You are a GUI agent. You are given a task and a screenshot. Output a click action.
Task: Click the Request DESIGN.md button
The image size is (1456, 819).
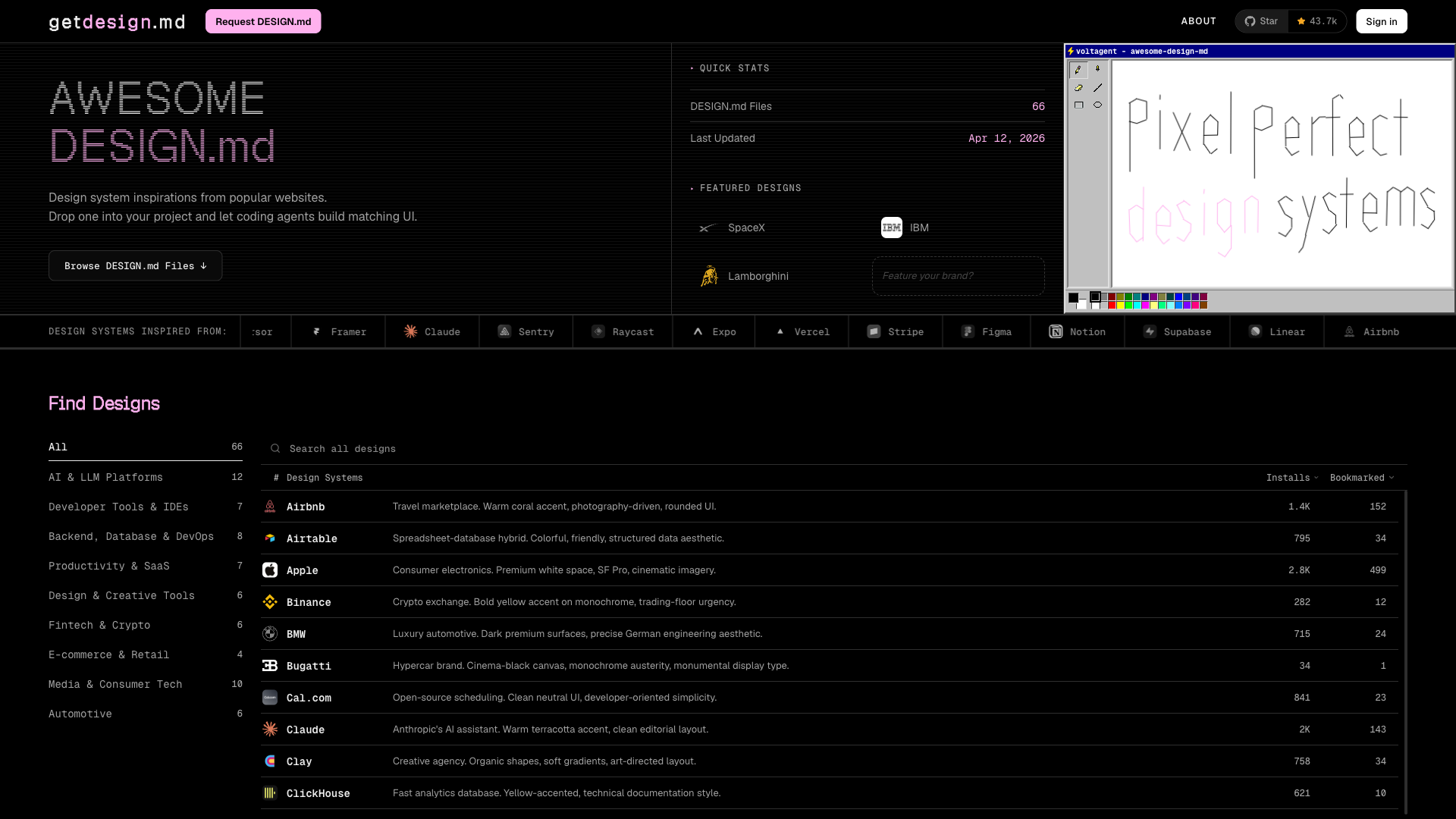coord(263,21)
